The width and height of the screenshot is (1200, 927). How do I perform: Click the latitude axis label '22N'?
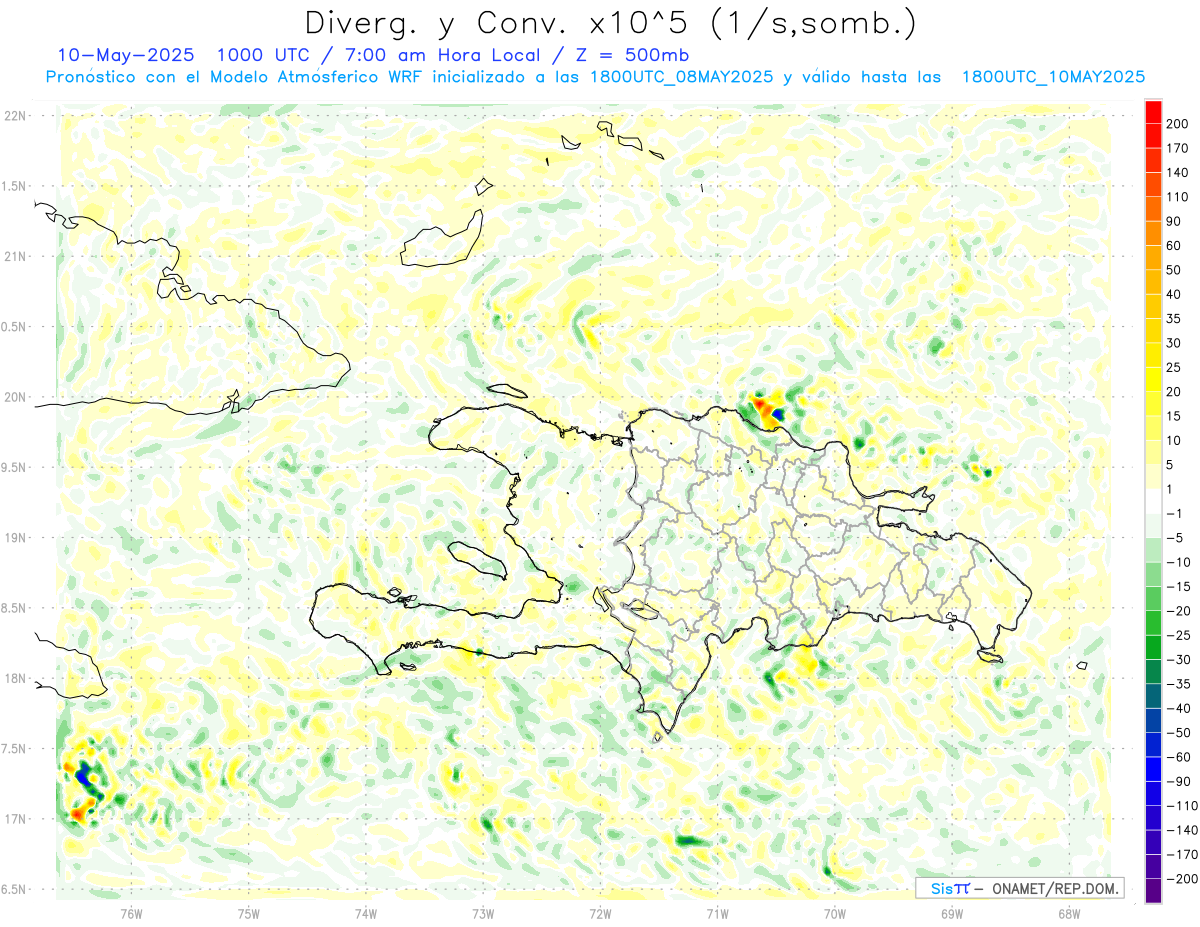pos(15,116)
